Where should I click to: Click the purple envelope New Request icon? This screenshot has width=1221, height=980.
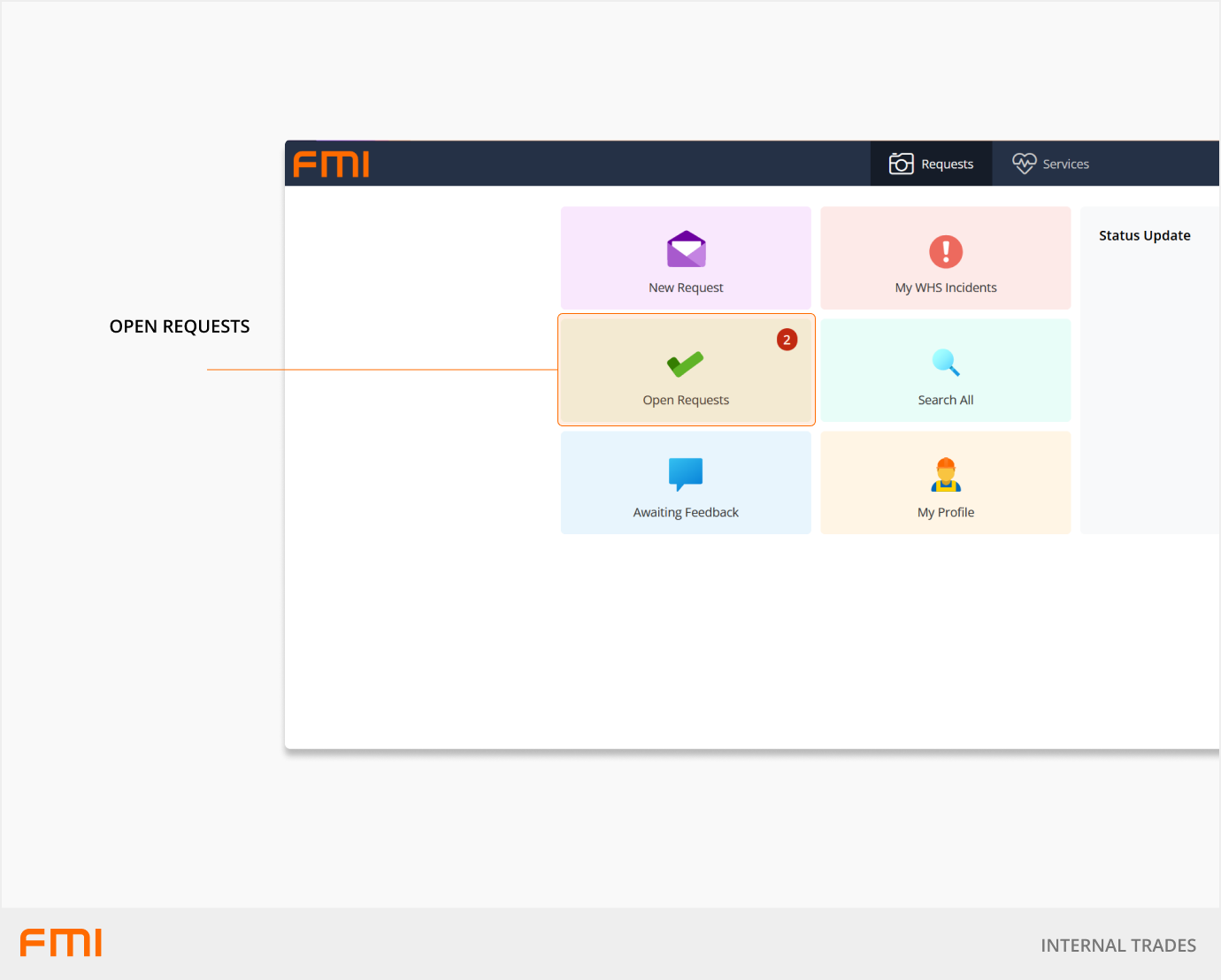point(686,249)
